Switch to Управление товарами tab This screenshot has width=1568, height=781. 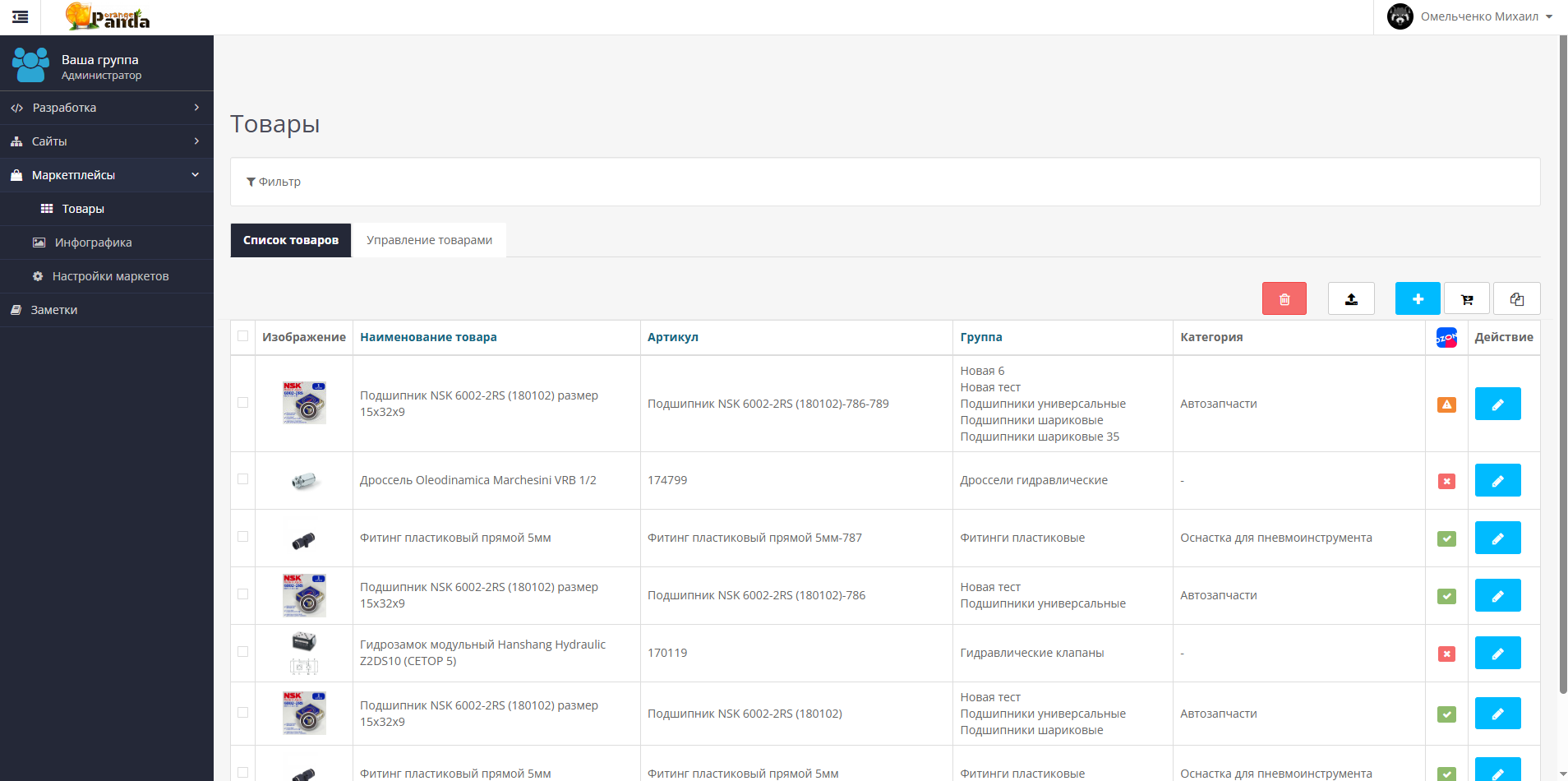coord(429,240)
